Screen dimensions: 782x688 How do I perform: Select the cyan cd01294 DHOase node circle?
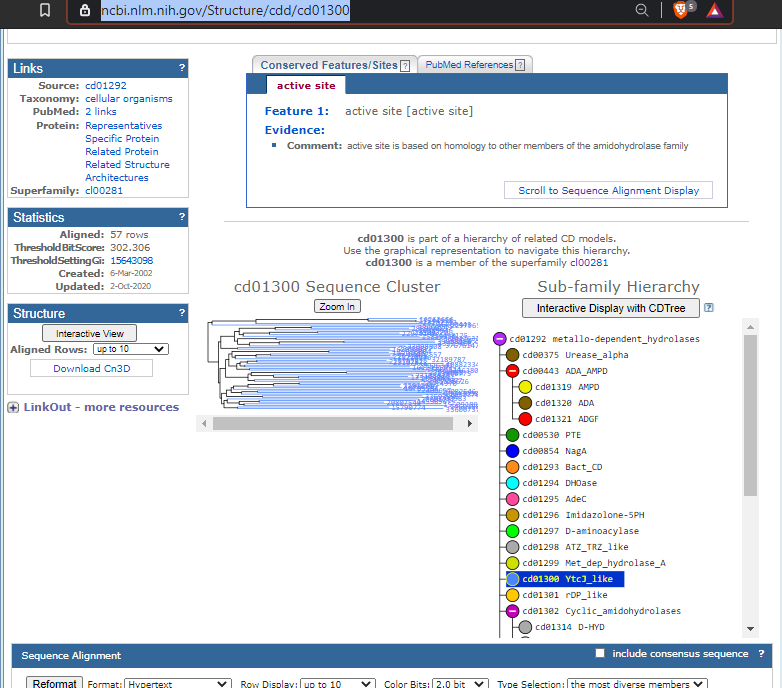[512, 483]
